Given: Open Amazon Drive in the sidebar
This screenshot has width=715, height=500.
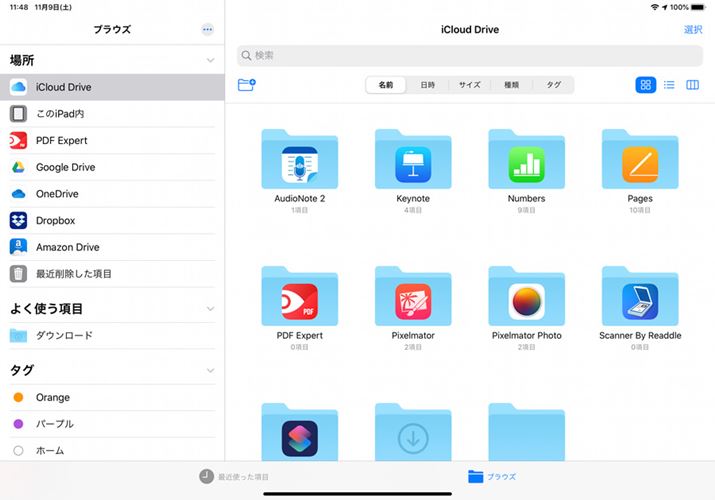Looking at the screenshot, I should pos(67,247).
